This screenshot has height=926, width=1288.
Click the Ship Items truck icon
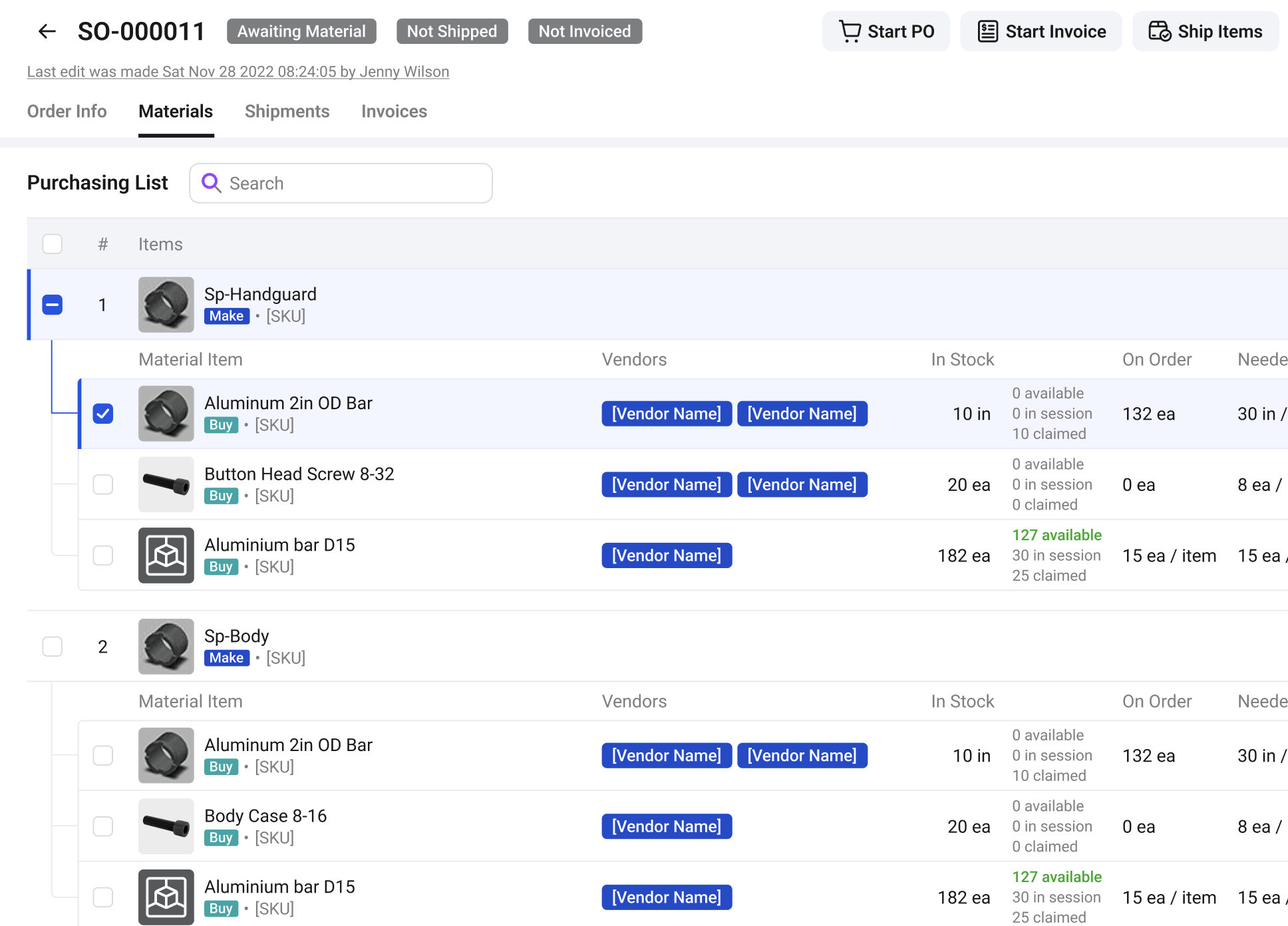tap(1160, 31)
